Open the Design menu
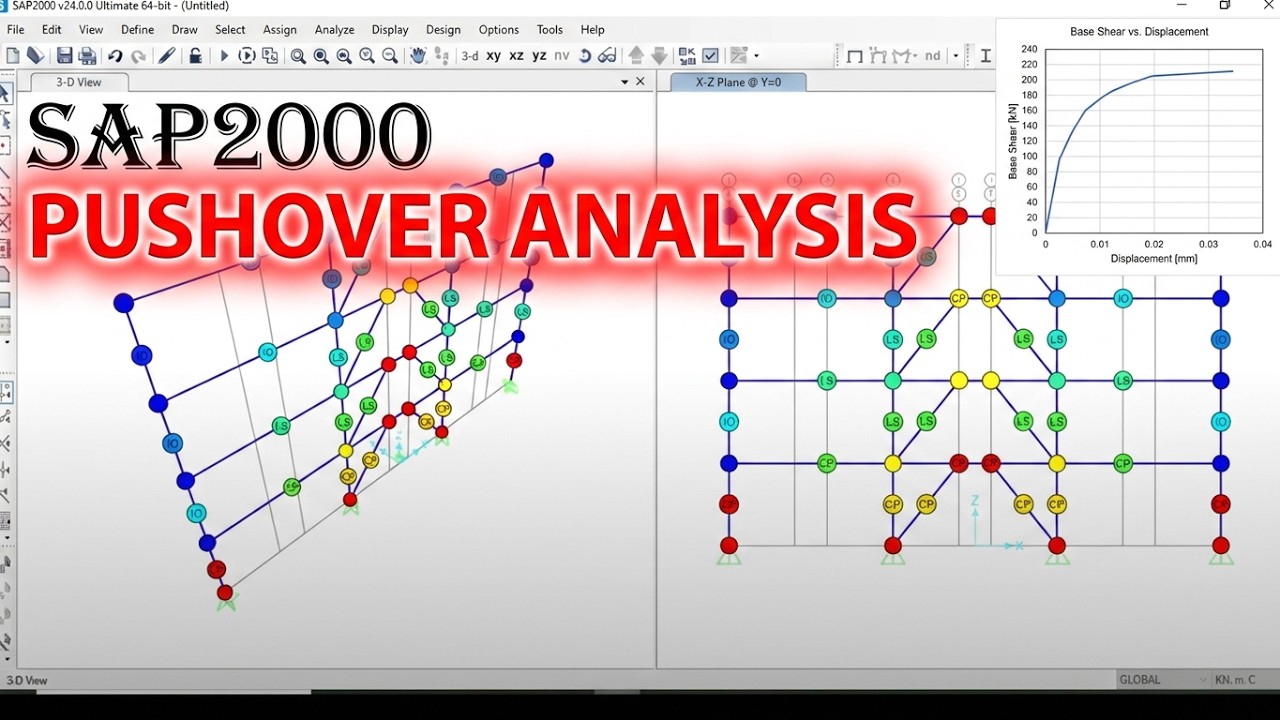This screenshot has width=1280, height=720. 443,30
